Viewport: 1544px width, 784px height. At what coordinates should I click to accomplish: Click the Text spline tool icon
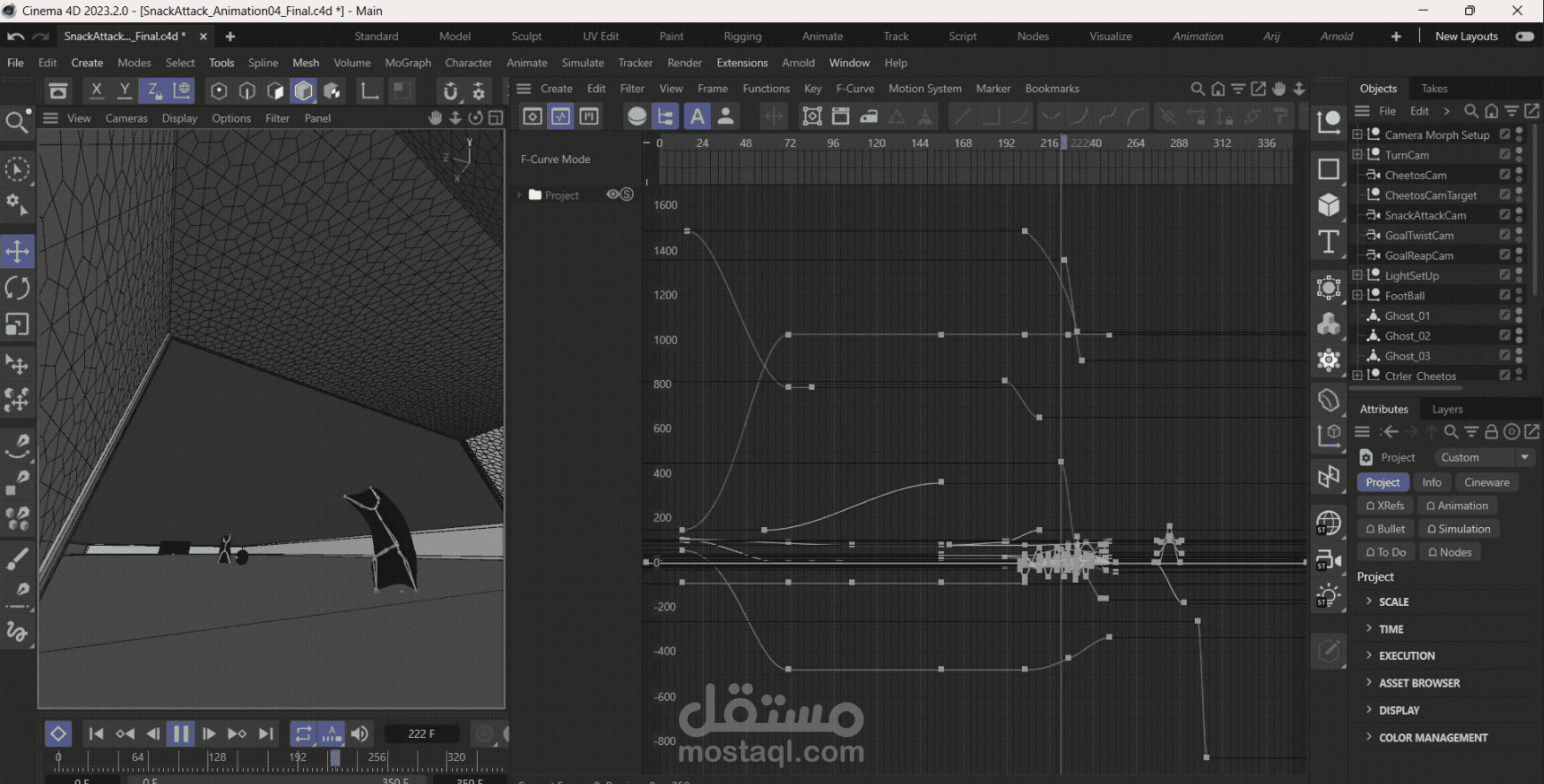(x=1328, y=242)
